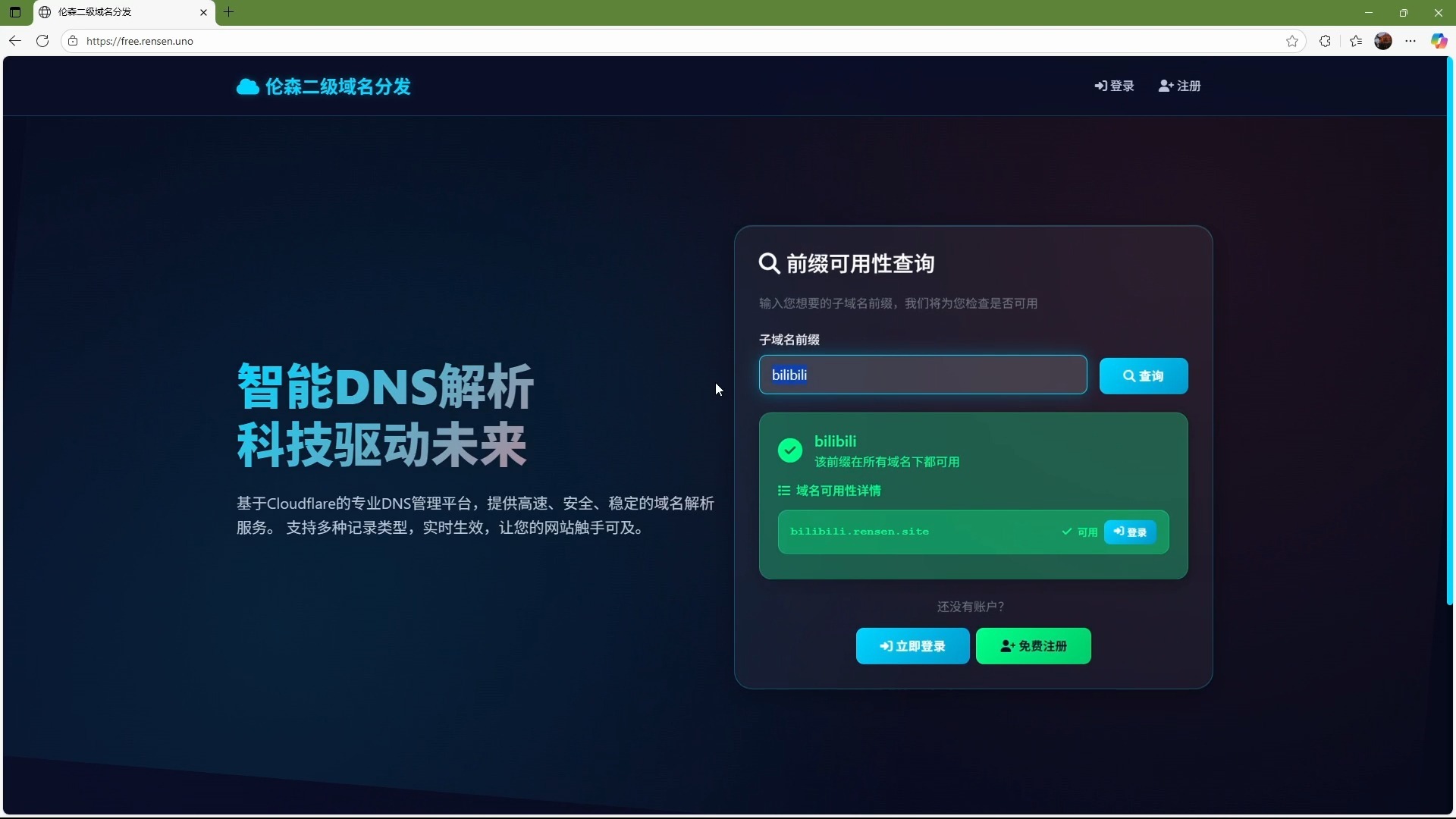Add page to favorites star icon
Screen dimensions: 1456x819
pos(1292,41)
